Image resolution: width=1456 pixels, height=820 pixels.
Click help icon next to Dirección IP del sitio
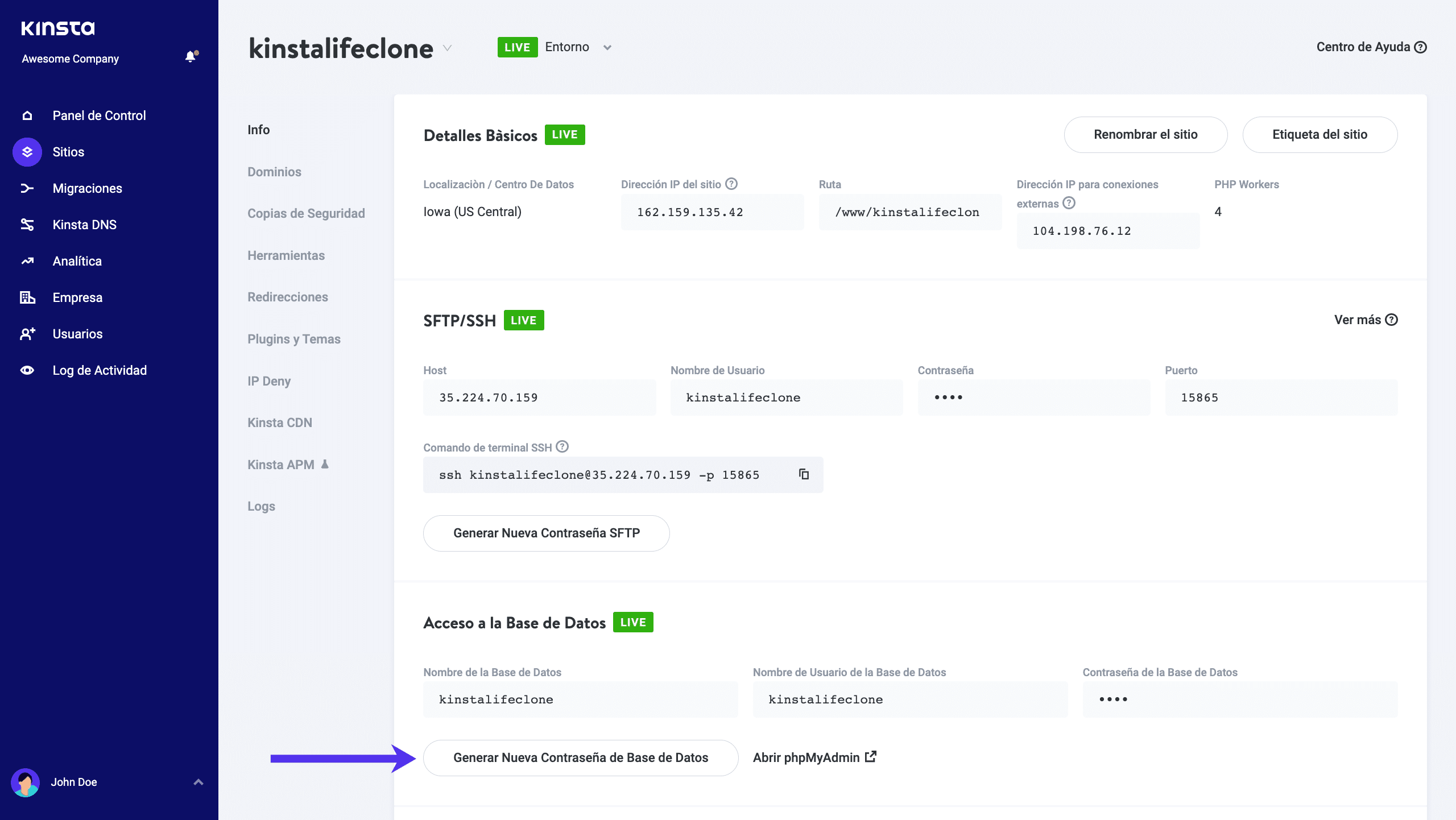click(732, 184)
